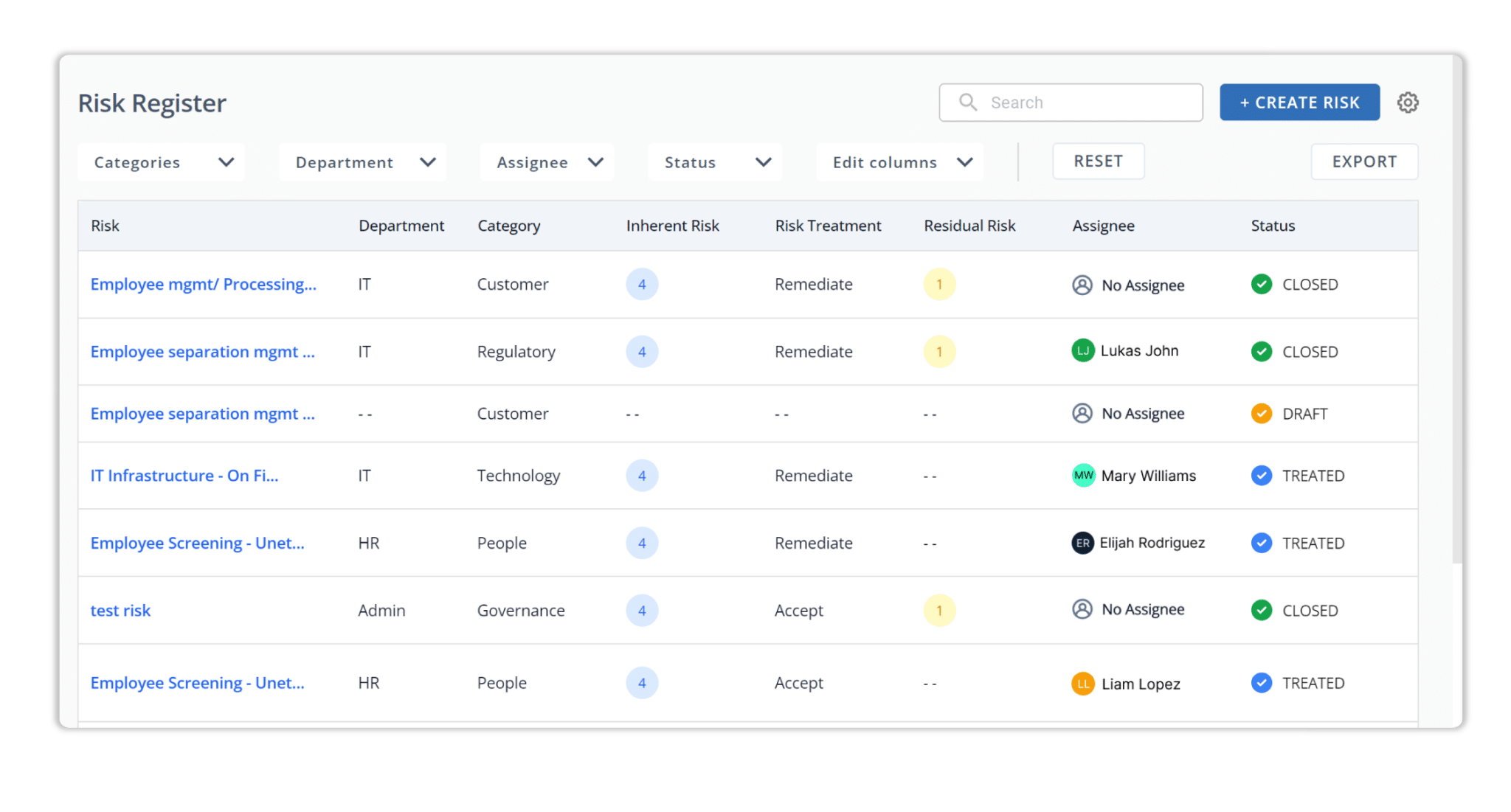Click CLOSED check icon in Lukas John row

pos(1262,352)
